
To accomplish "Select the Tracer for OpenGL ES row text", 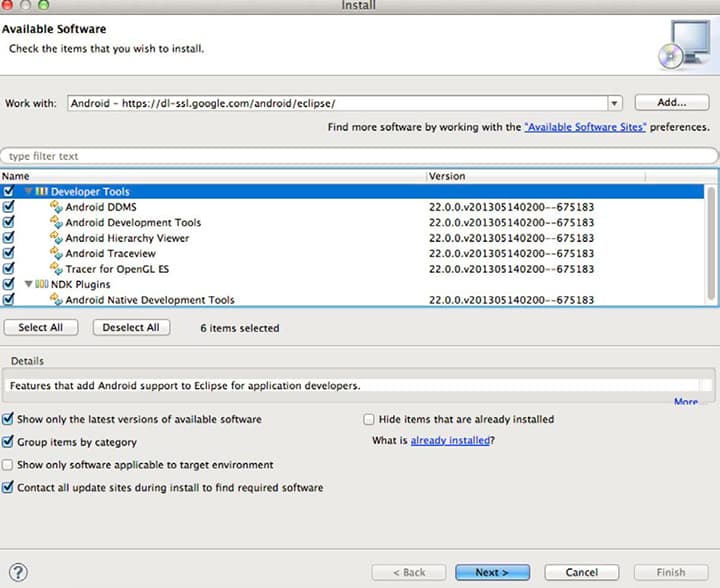I will click(117, 269).
